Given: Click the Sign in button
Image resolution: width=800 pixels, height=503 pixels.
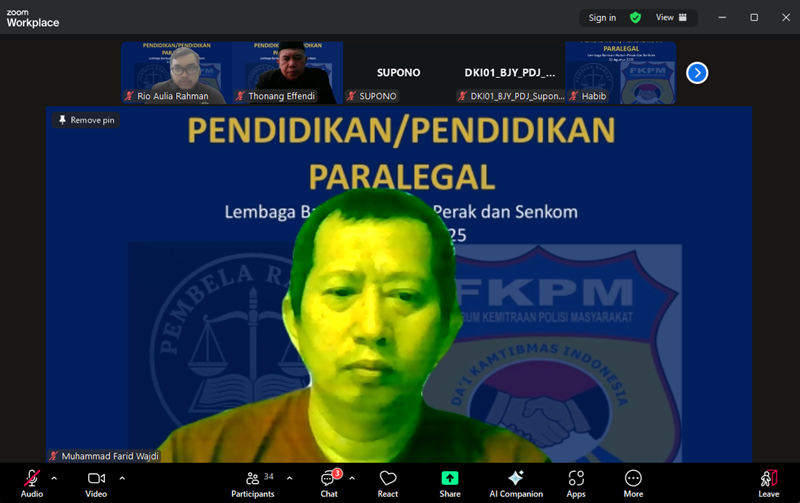Looking at the screenshot, I should [602, 18].
